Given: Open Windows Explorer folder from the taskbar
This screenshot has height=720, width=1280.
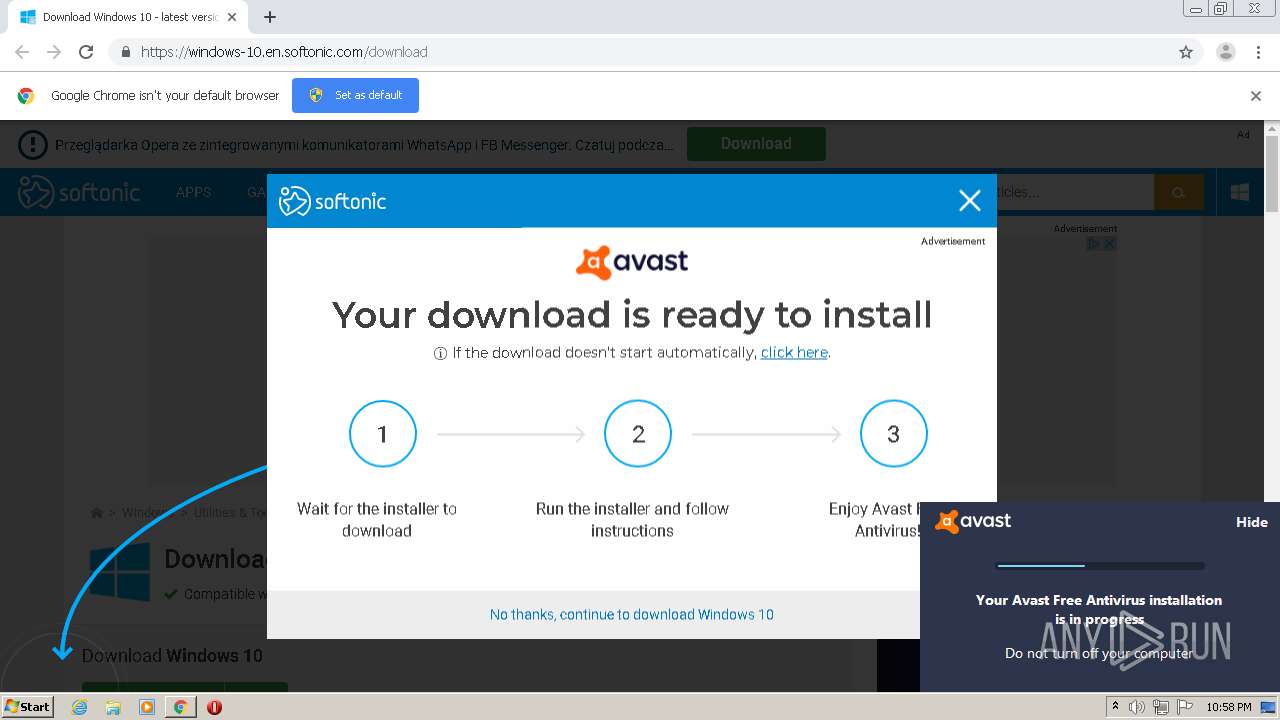Looking at the screenshot, I should [x=113, y=707].
